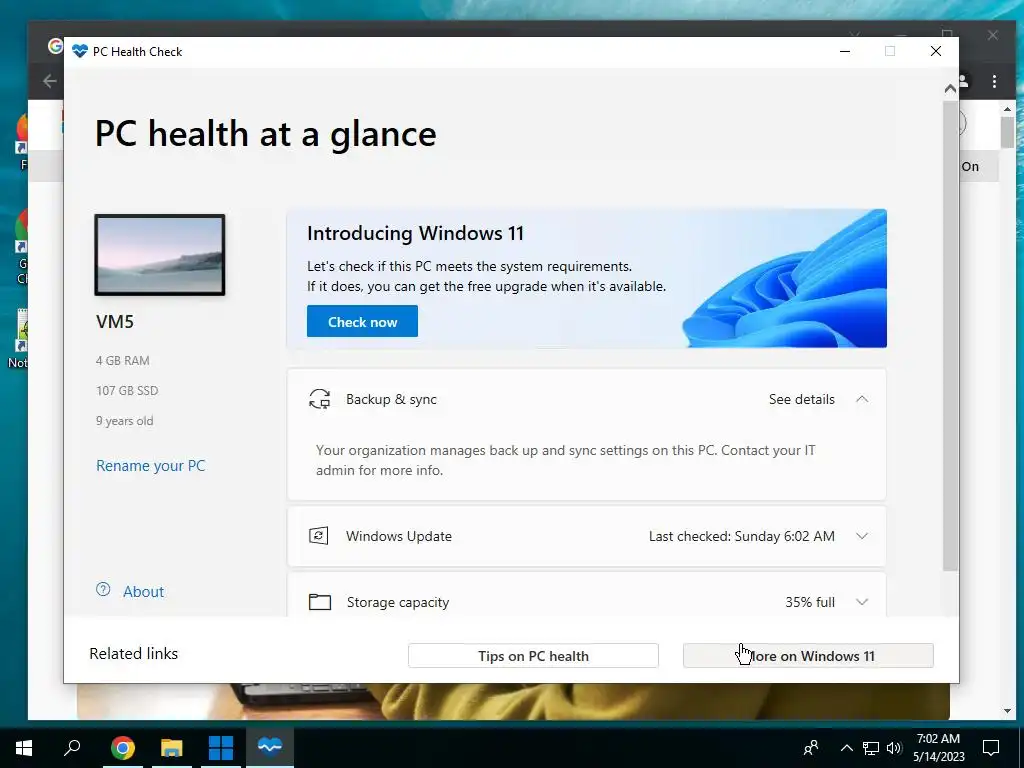1024x768 pixels.
Task: Click Check now button
Action: (362, 321)
